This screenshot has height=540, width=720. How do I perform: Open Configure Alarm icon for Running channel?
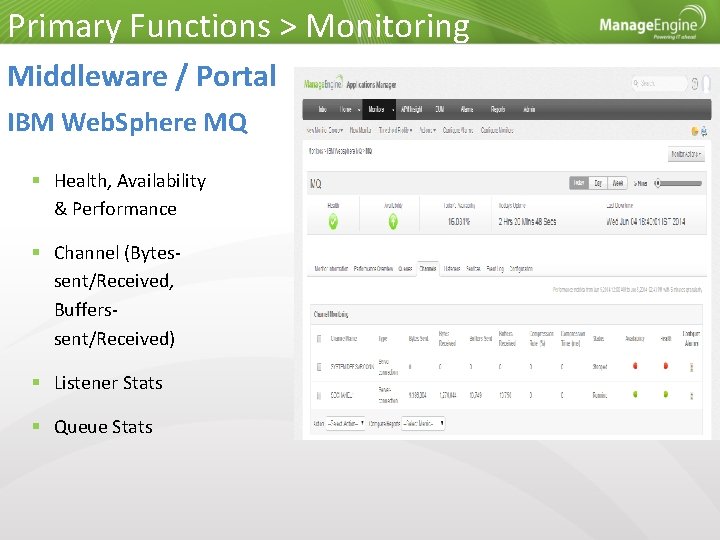pyautogui.click(x=692, y=395)
